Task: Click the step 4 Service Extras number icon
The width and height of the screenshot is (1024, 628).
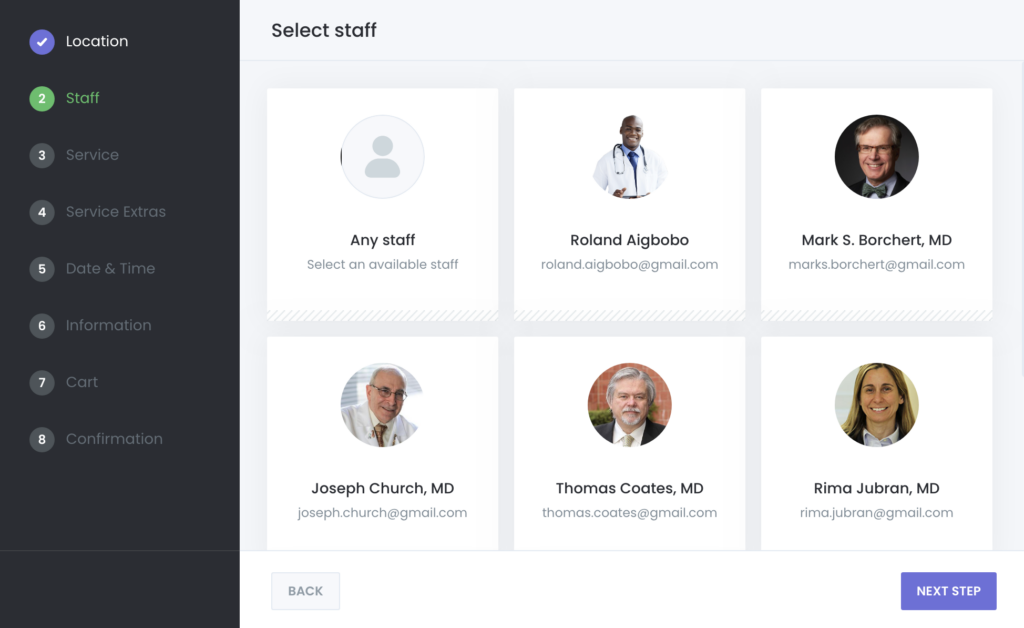Action: coord(41,212)
